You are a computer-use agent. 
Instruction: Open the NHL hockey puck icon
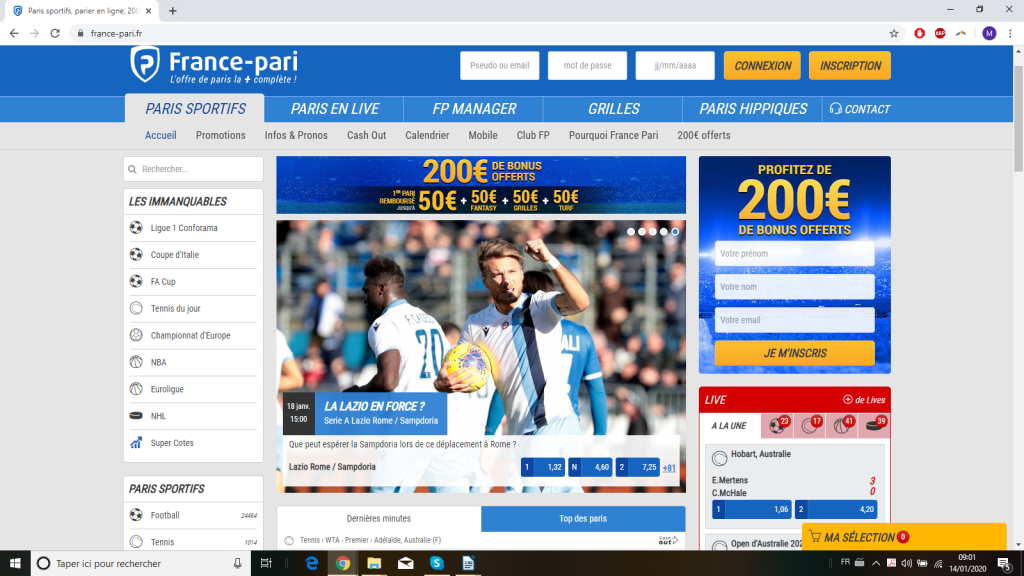point(136,415)
